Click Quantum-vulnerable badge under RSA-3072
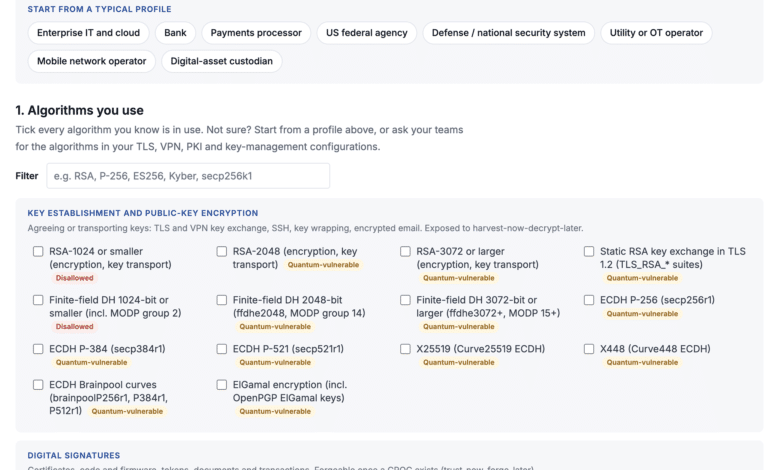 (459, 278)
